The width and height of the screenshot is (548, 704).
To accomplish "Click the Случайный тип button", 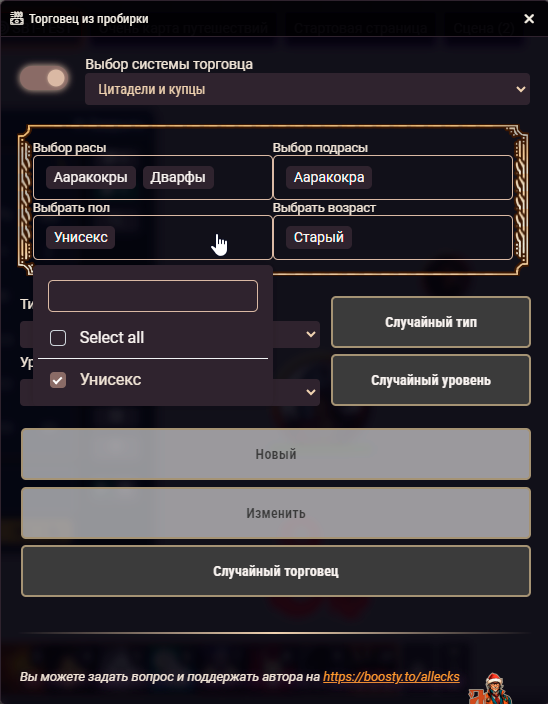I will (x=431, y=322).
